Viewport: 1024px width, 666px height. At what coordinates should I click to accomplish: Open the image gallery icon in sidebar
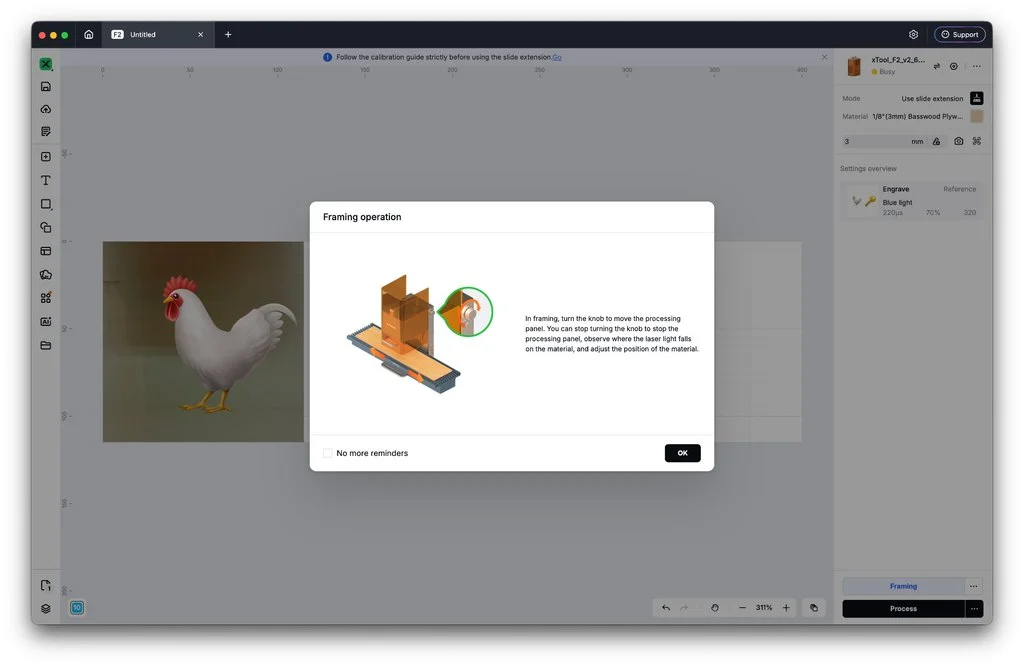coord(46,275)
